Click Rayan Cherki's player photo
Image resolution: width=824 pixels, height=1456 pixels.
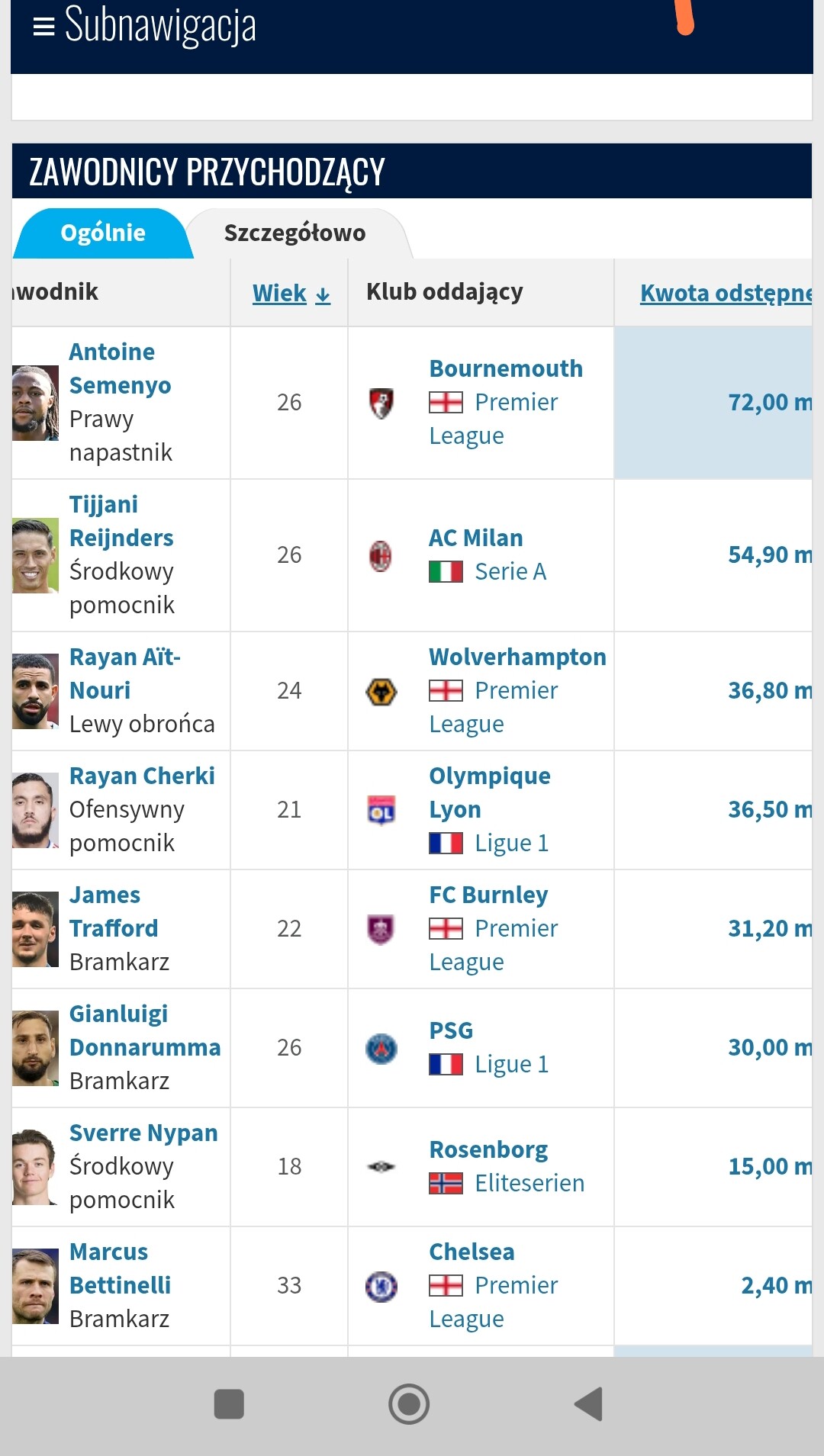pos(35,810)
